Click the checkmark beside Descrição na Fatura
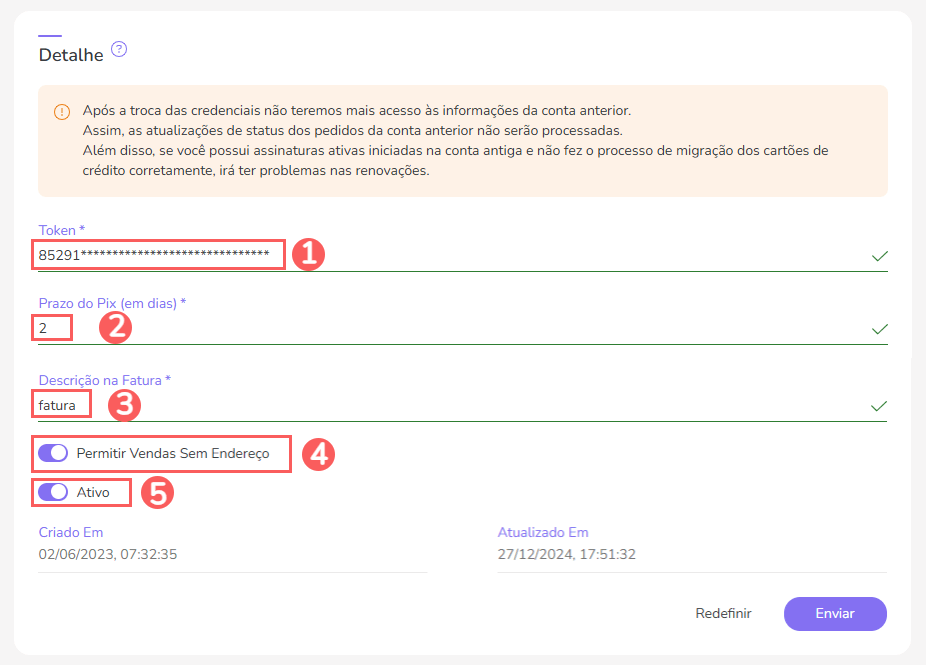The height and width of the screenshot is (665, 926). tap(878, 406)
